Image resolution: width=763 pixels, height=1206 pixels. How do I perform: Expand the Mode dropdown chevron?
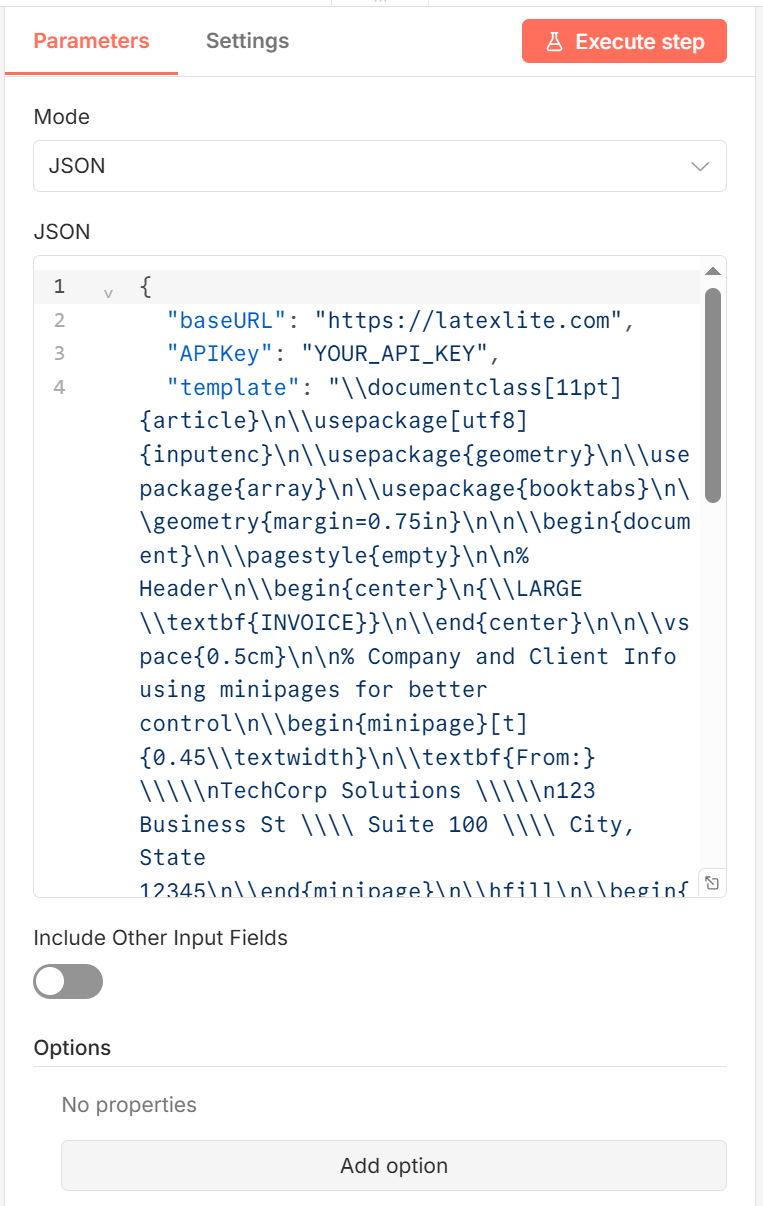click(700, 166)
